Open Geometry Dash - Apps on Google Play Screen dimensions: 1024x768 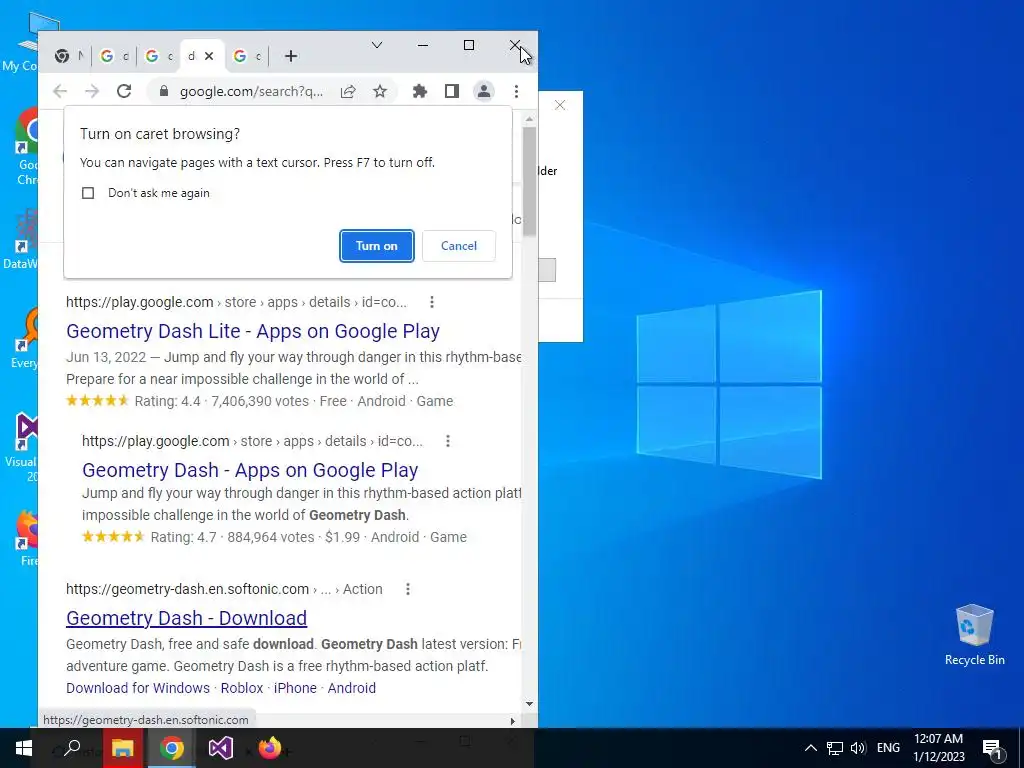[250, 470]
